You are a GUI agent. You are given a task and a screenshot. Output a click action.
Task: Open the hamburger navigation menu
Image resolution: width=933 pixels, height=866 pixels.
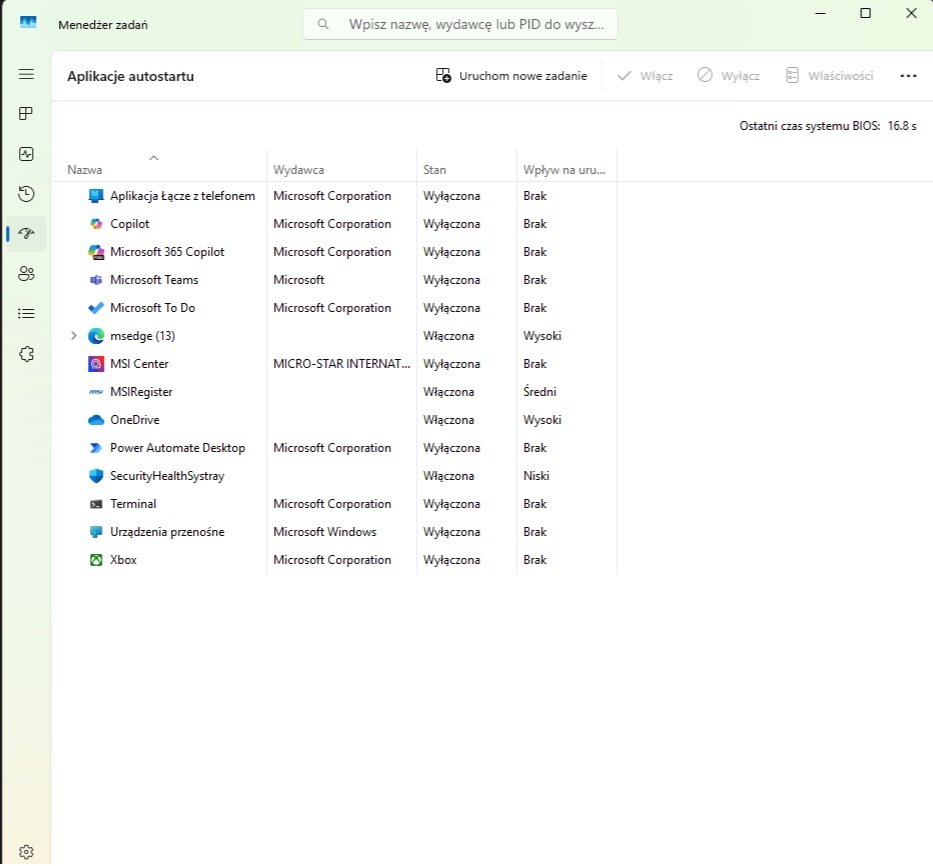click(26, 74)
